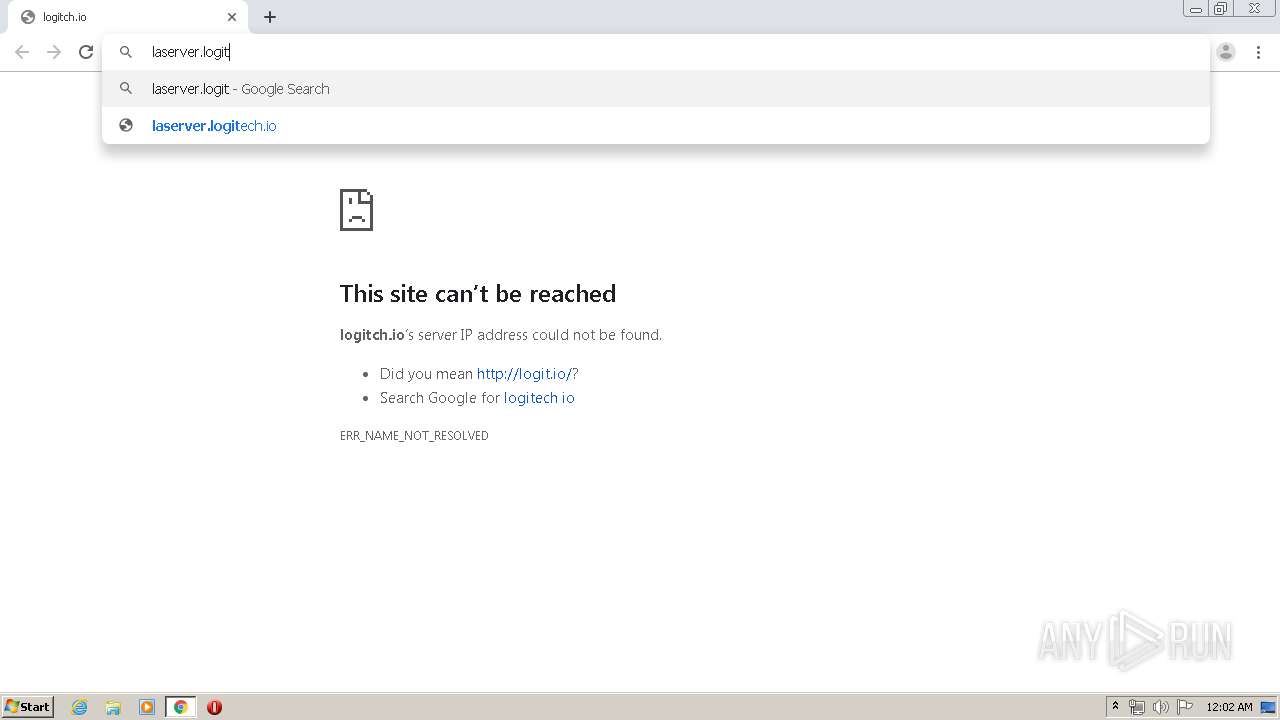Click the globe icon beside laserver.logitech.io
The width and height of the screenshot is (1280, 720).
pyautogui.click(x=126, y=126)
